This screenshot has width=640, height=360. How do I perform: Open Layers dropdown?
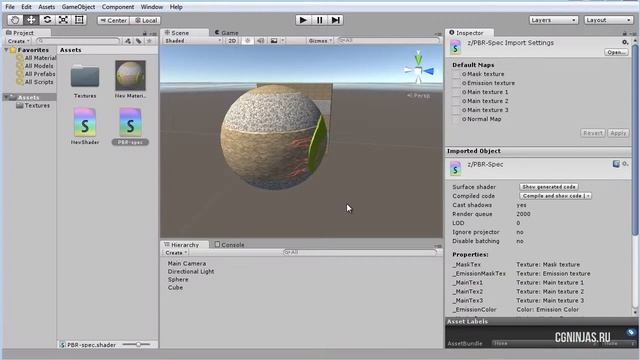(553, 20)
